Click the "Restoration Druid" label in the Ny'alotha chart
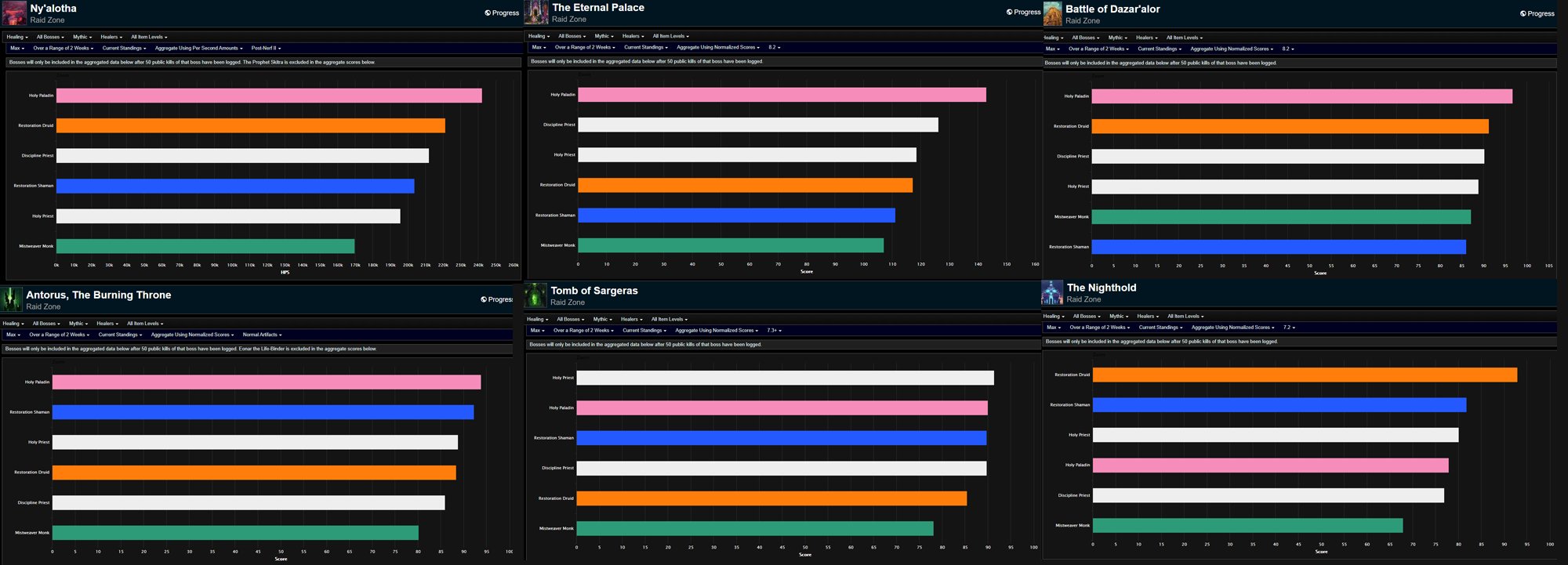Image resolution: width=1568 pixels, height=565 pixels. point(36,125)
